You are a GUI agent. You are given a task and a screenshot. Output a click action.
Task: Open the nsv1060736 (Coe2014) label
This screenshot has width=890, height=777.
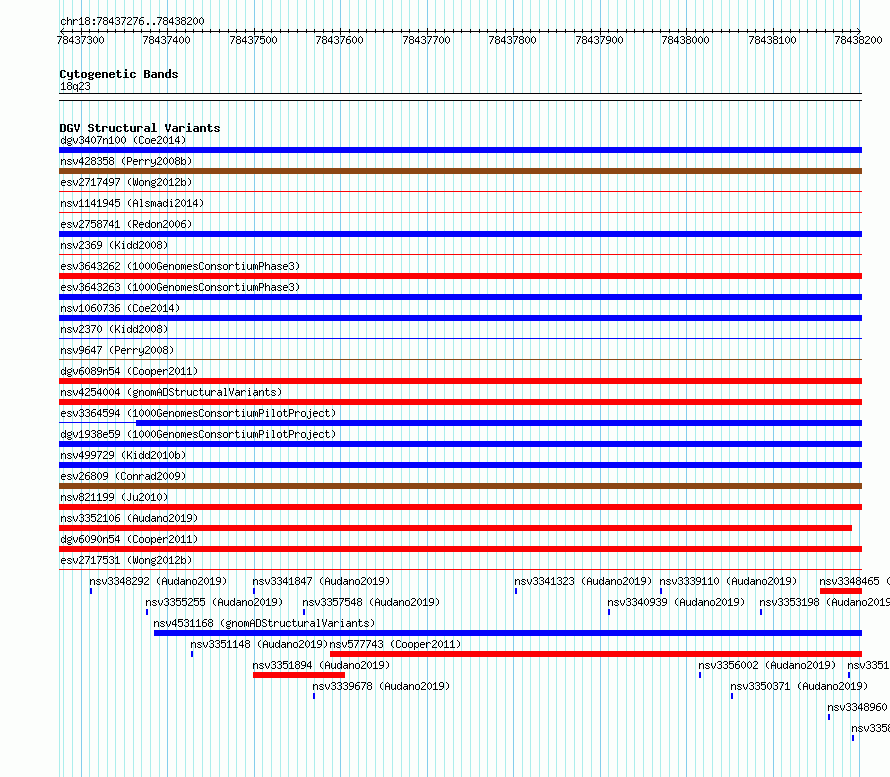tap(120, 308)
